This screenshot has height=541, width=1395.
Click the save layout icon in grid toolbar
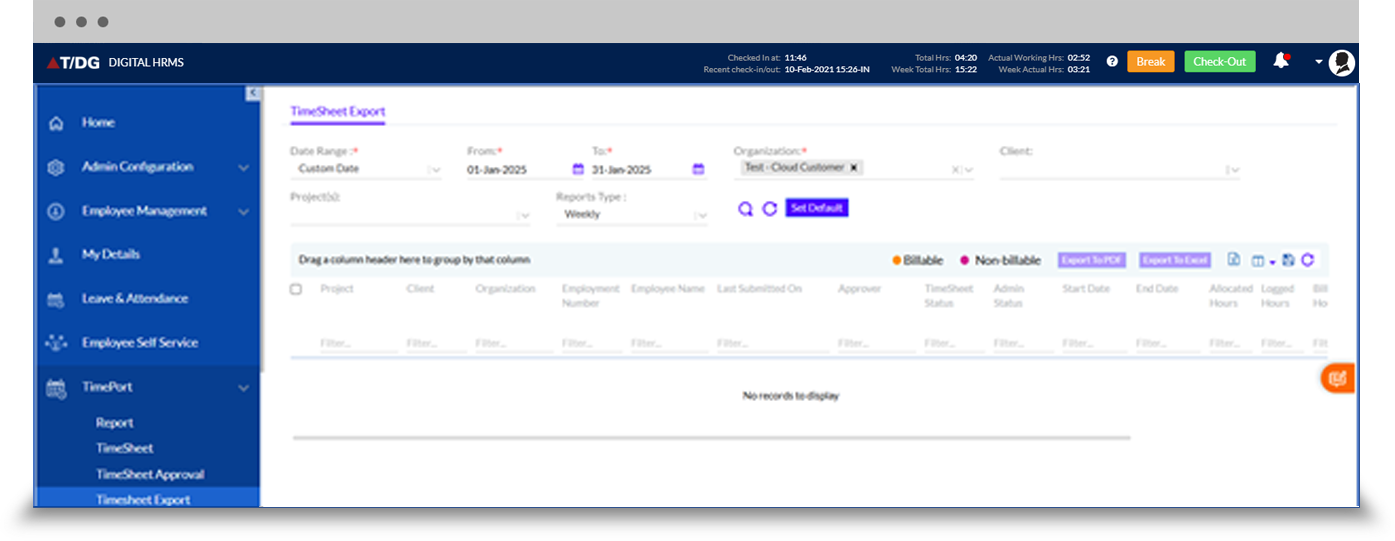(x=1288, y=259)
